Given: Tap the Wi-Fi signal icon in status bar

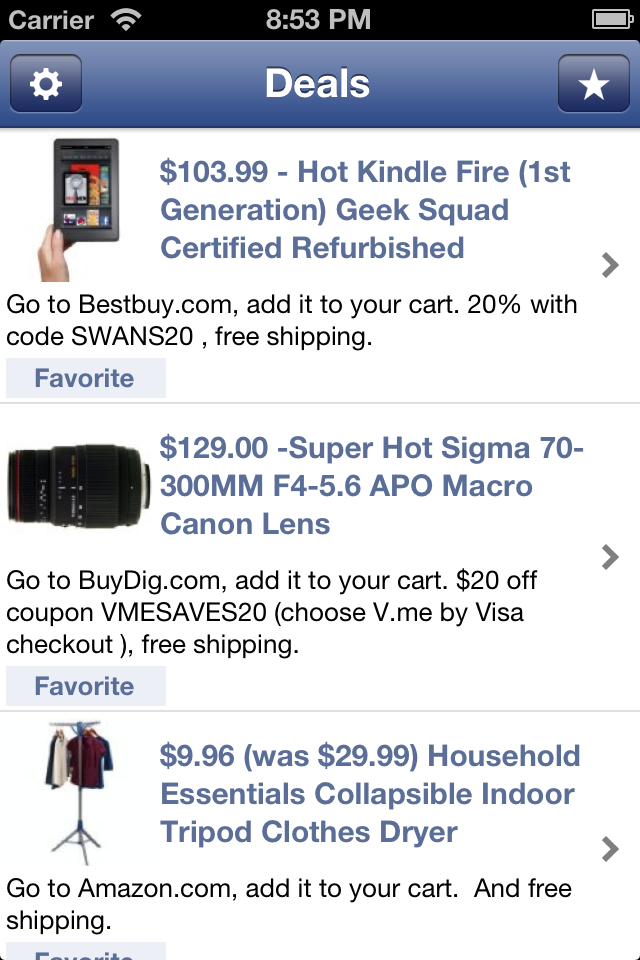Looking at the screenshot, I should pyautogui.click(x=126, y=19).
